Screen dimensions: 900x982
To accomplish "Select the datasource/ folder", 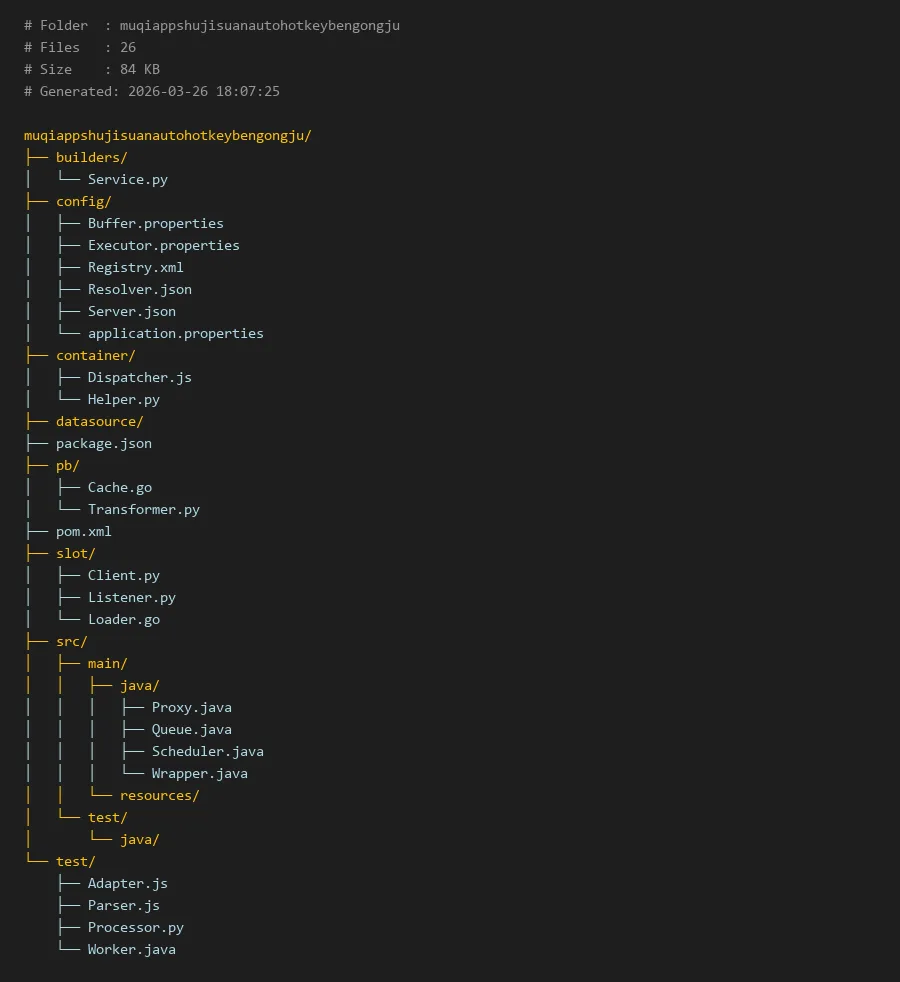I will click(x=99, y=421).
